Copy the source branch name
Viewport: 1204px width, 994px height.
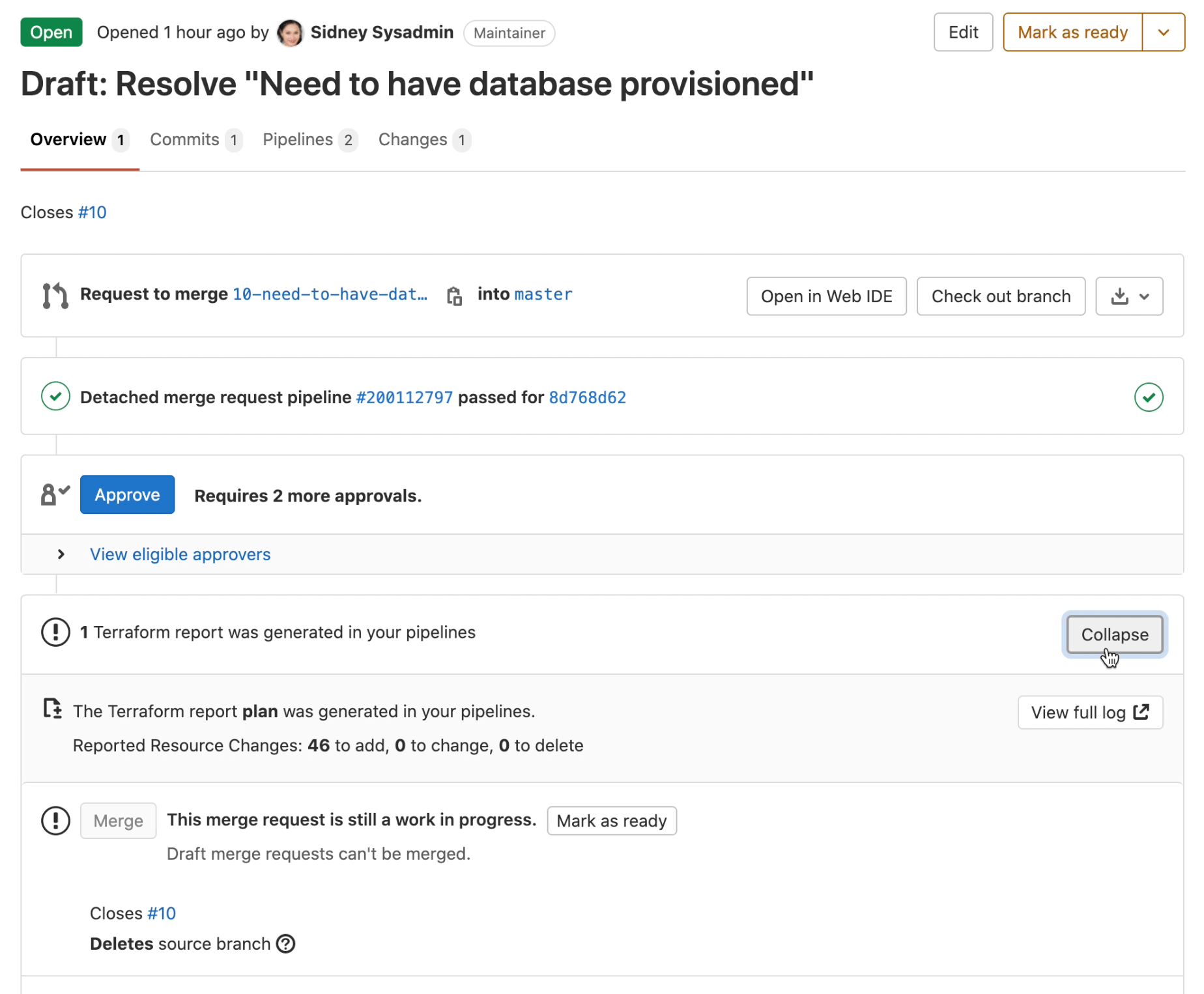tap(454, 296)
